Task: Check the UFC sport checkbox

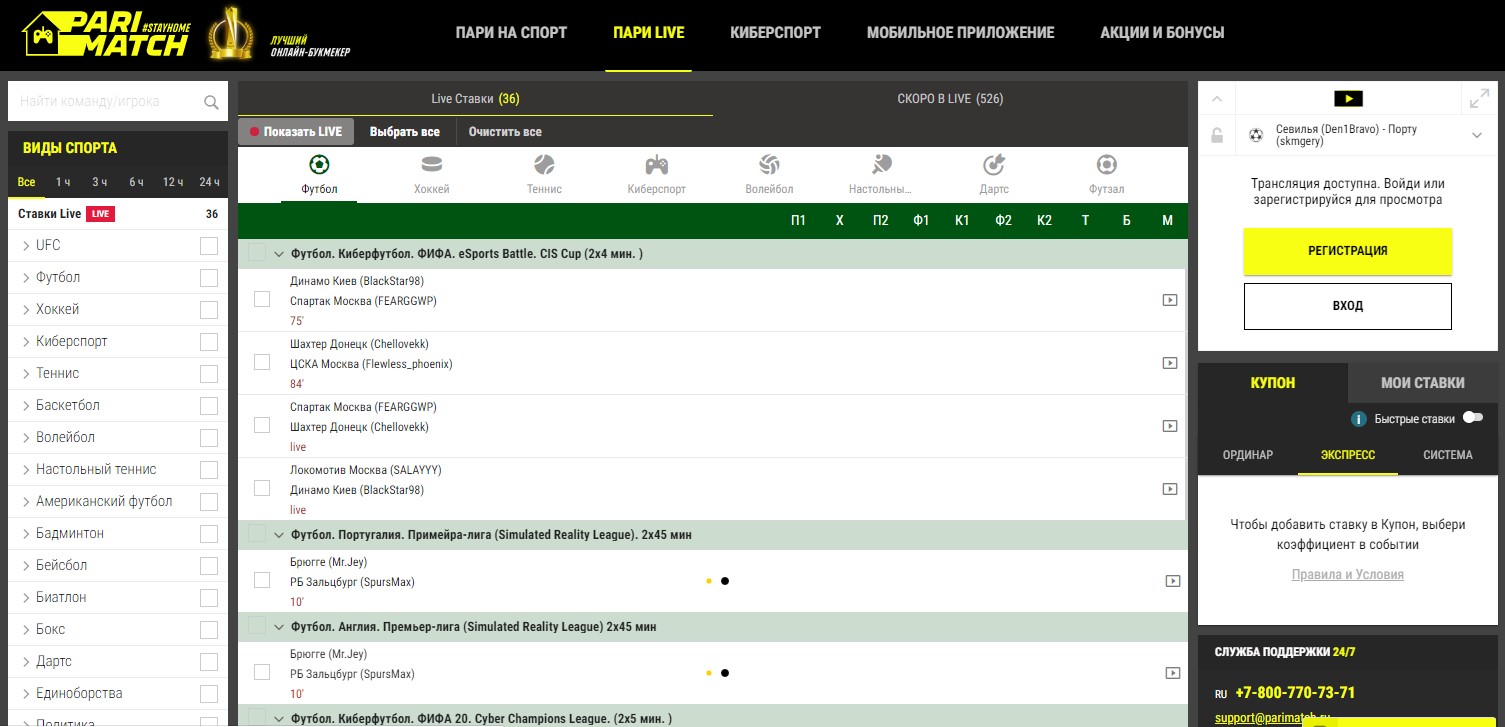Action: click(x=209, y=246)
